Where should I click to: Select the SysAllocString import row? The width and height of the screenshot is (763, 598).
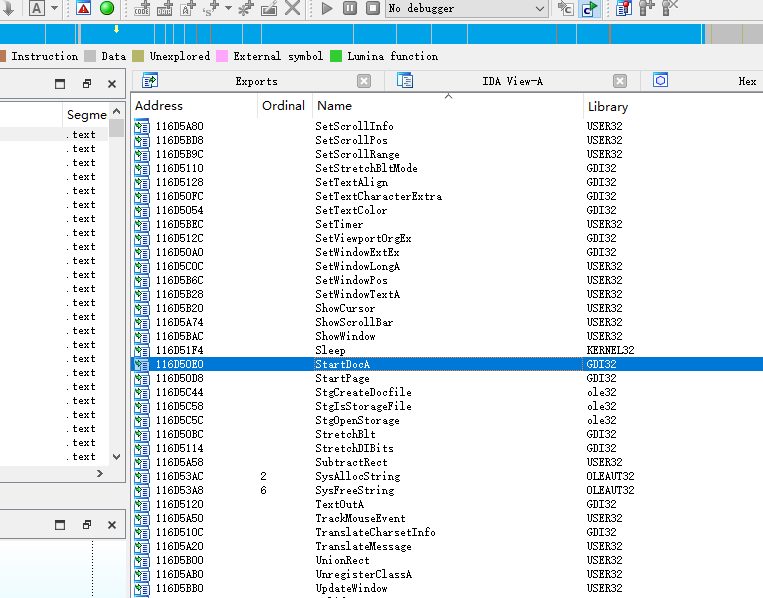coord(357,477)
